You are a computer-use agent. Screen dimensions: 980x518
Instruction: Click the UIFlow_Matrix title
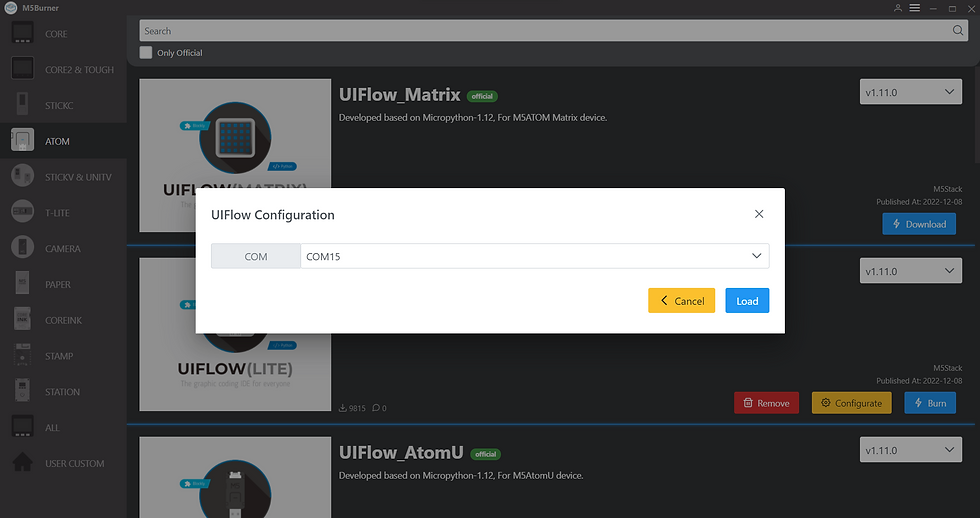[399, 94]
